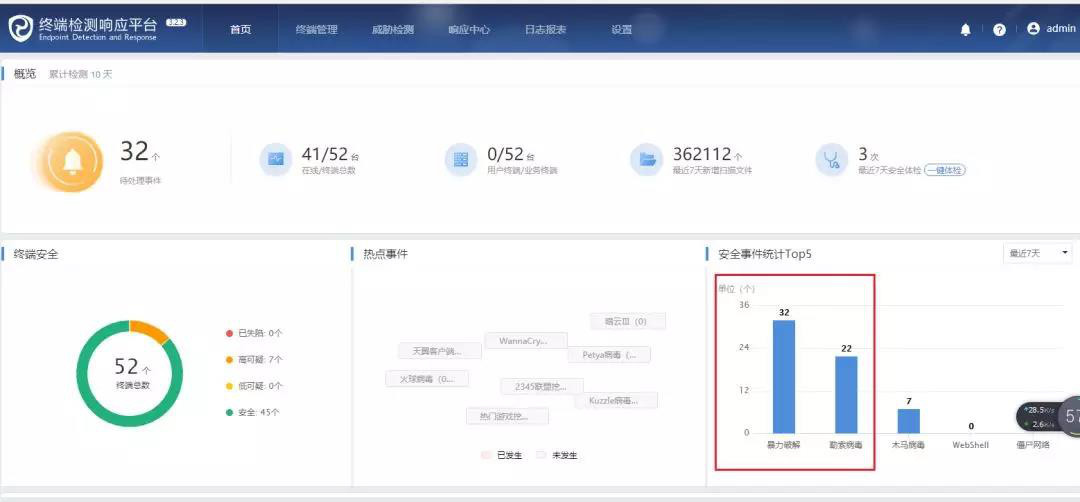
Task: Toggle the 未发生 legend in hot events
Action: tap(557, 455)
